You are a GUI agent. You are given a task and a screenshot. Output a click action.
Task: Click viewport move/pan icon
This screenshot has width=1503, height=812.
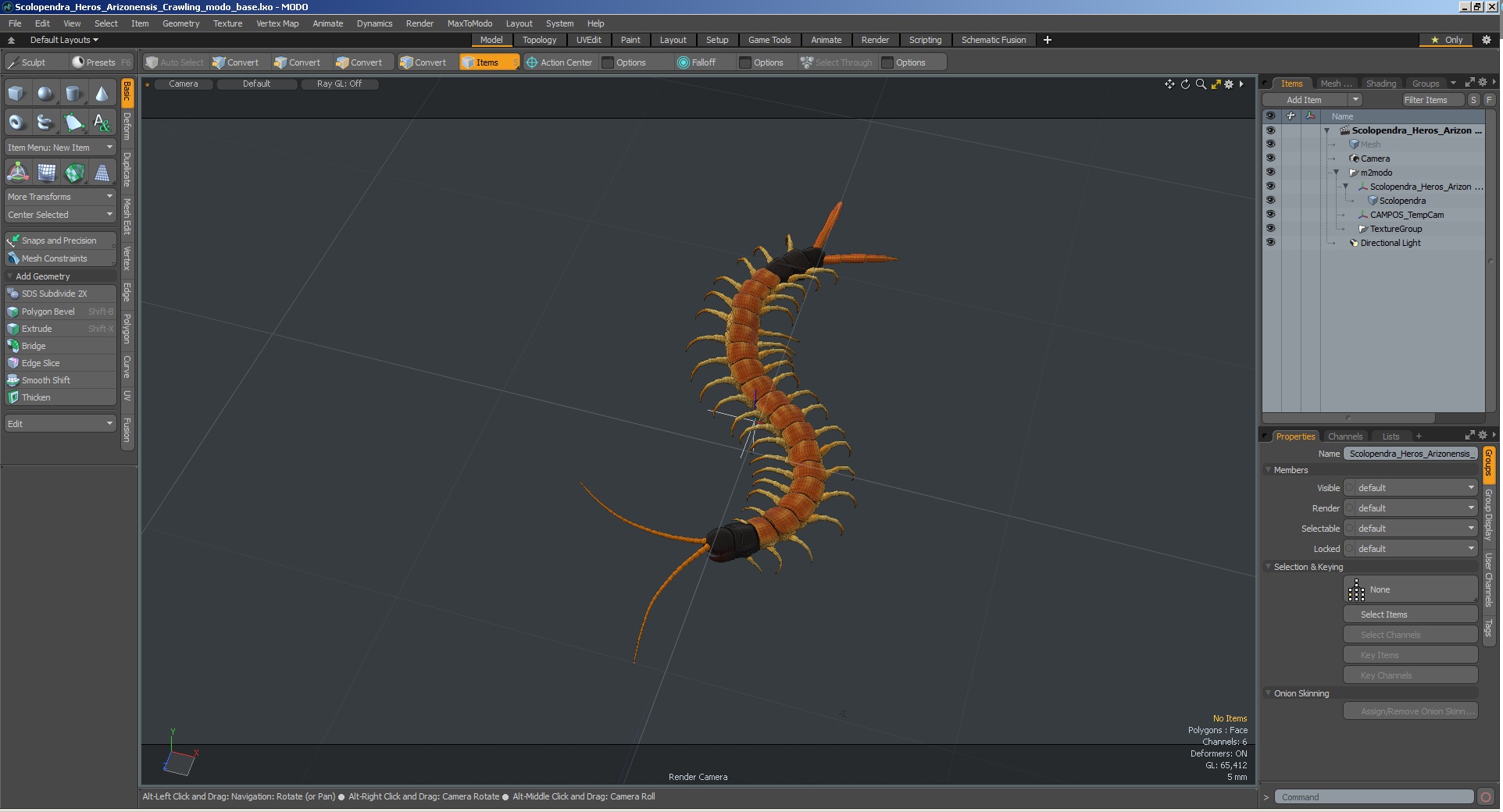[1169, 84]
